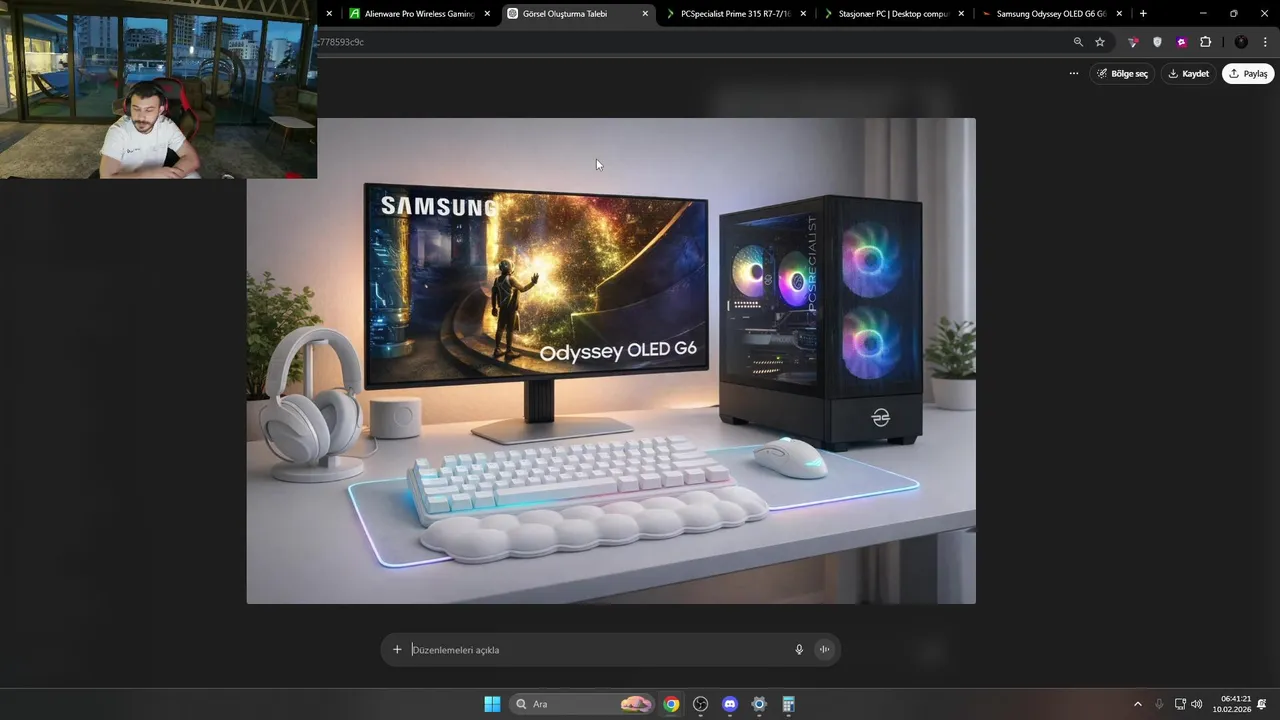Select the Görsel Oluşturma Talebi tab
Image resolution: width=1280 pixels, height=720 pixels.
(578, 14)
